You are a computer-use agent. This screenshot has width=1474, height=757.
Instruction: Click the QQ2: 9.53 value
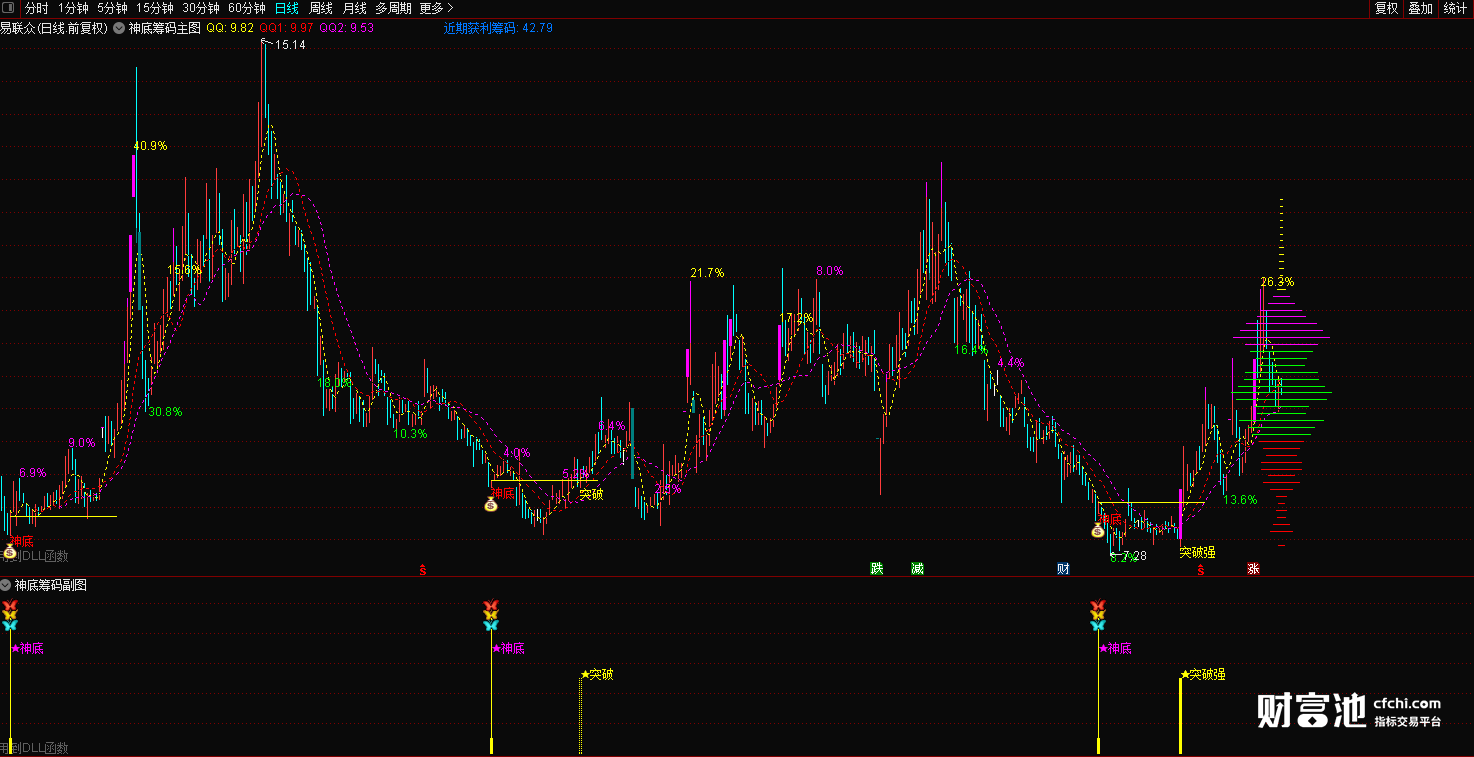(347, 28)
